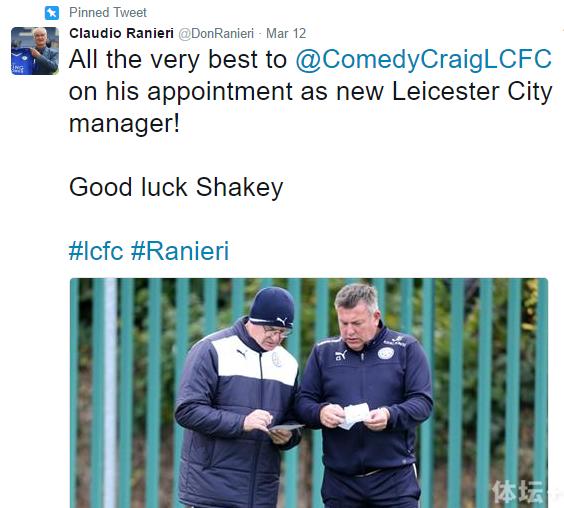Screen dimensions: 564x508
Task: Click the Chinese watermark in photo corner
Action: tap(519, 491)
